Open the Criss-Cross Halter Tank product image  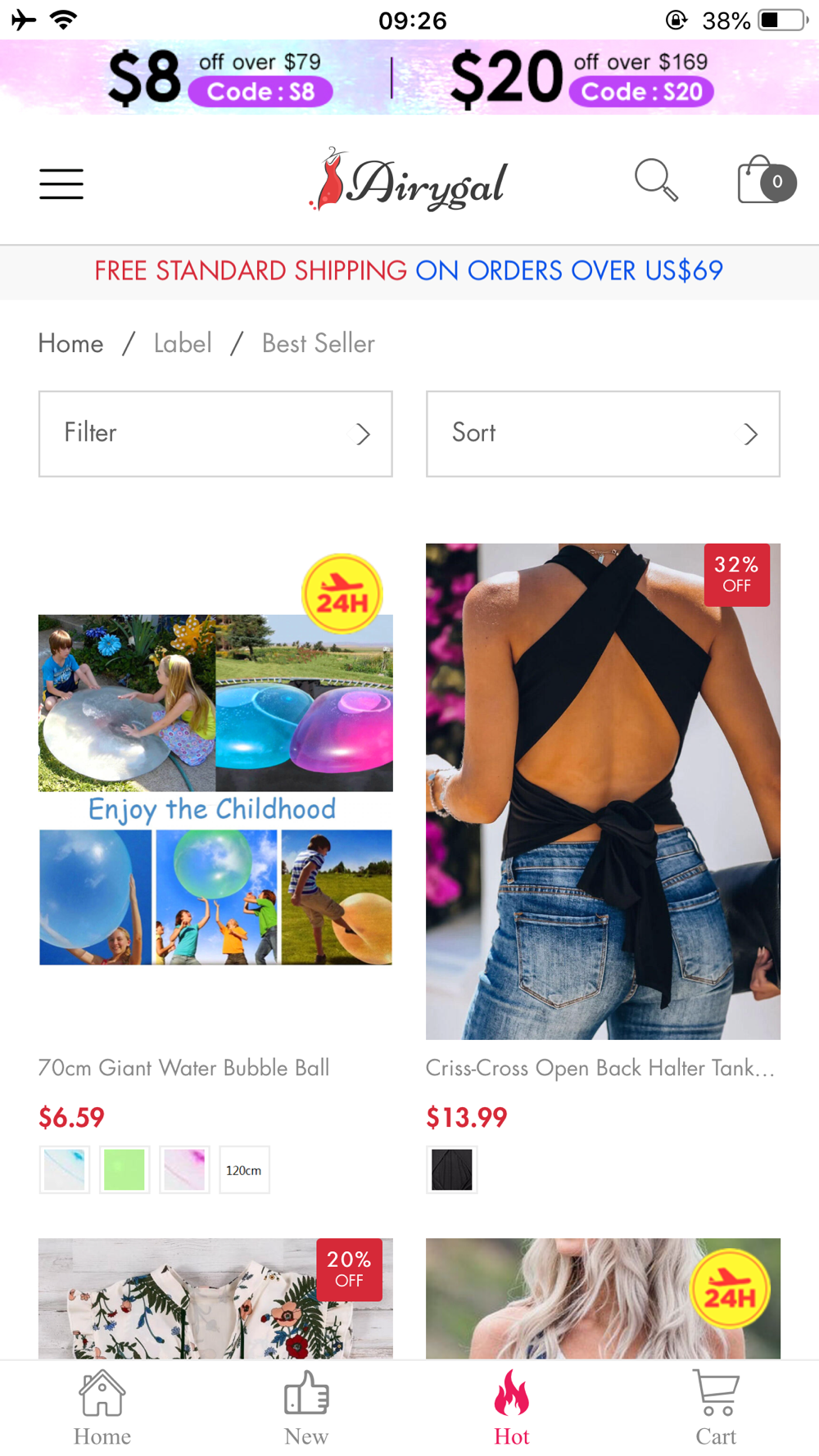[x=603, y=791]
